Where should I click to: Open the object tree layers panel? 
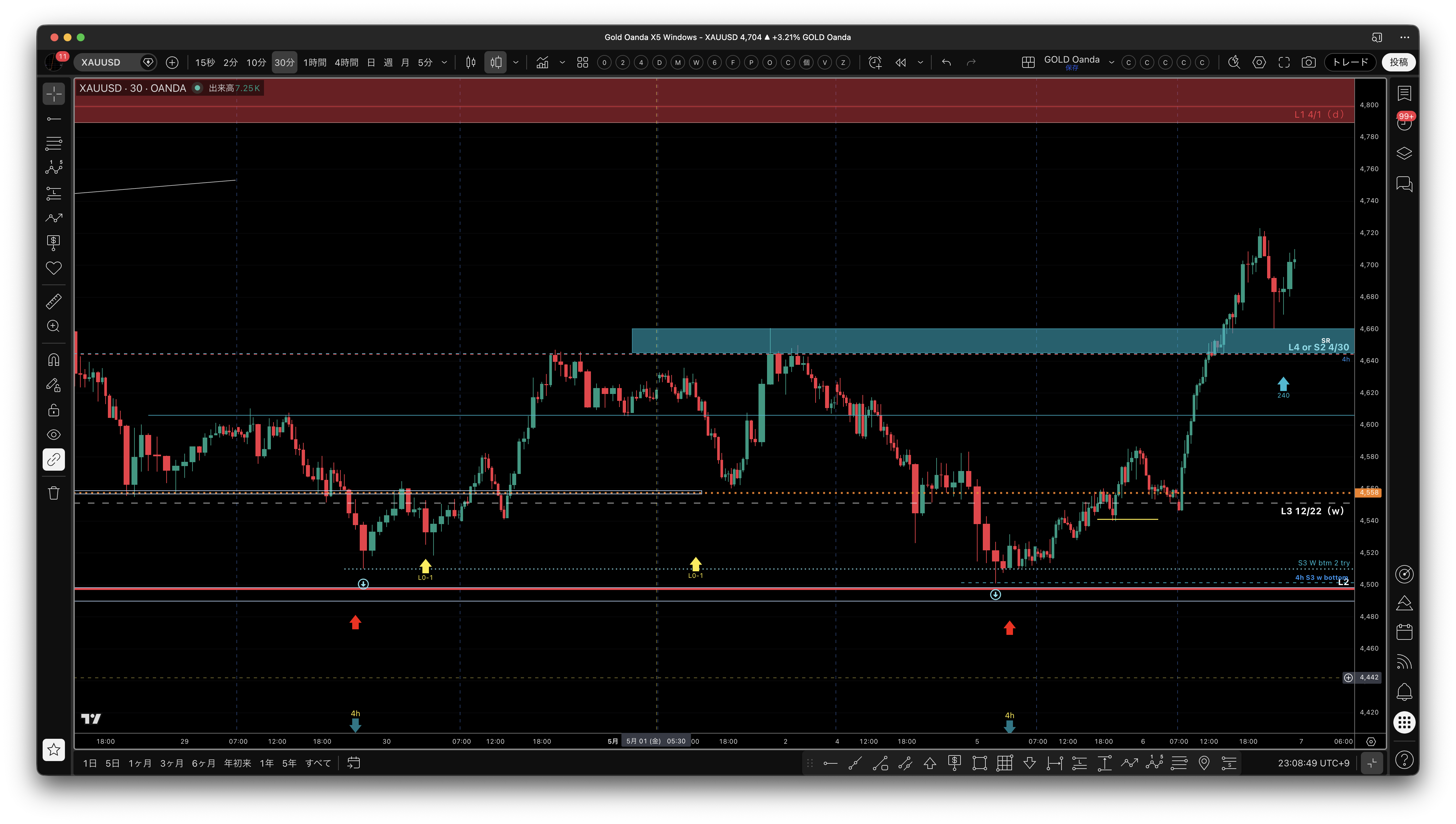1405,153
